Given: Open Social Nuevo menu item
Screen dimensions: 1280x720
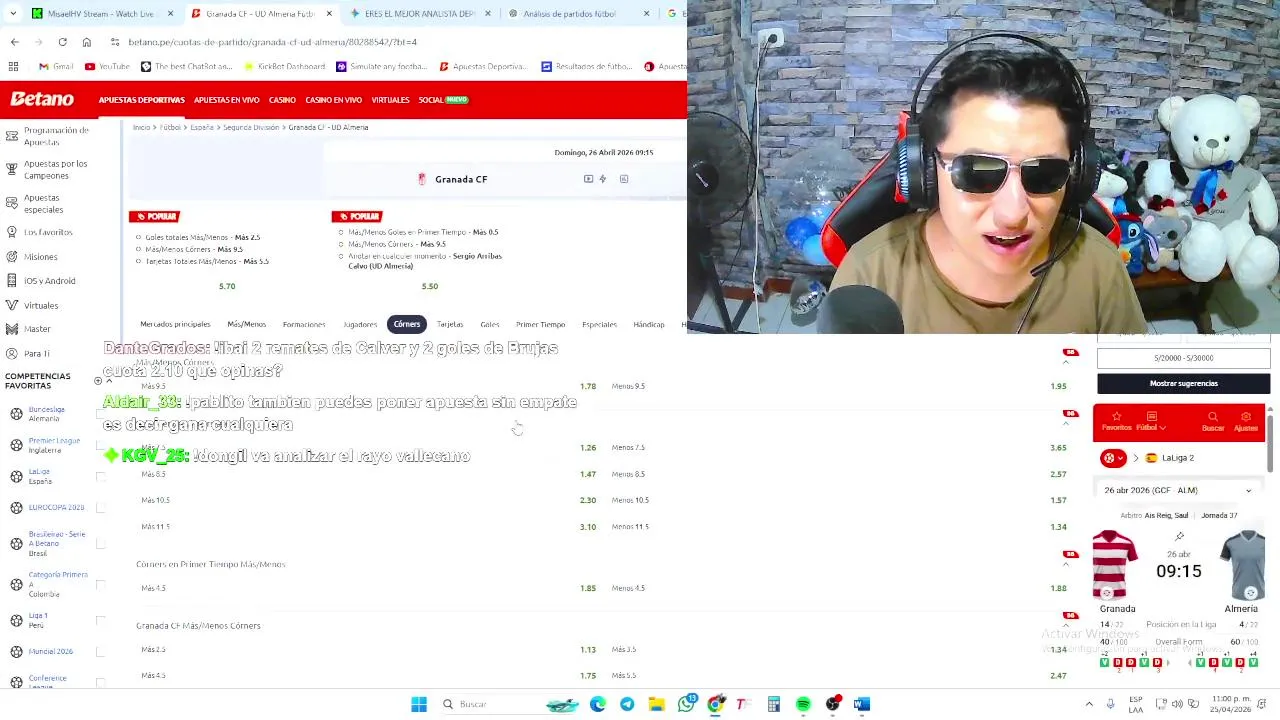Looking at the screenshot, I should click(443, 100).
